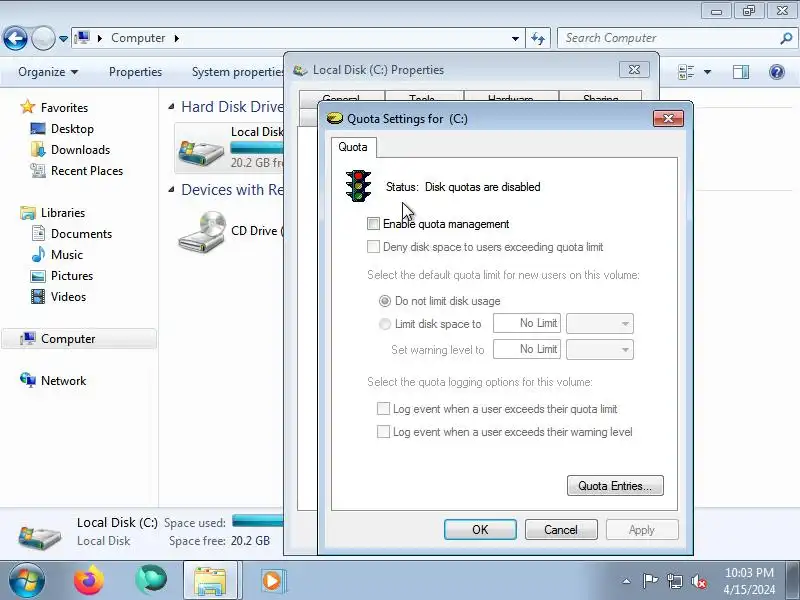Click System properties in Explorer toolbar
Viewport: 800px width, 600px height.
238,72
